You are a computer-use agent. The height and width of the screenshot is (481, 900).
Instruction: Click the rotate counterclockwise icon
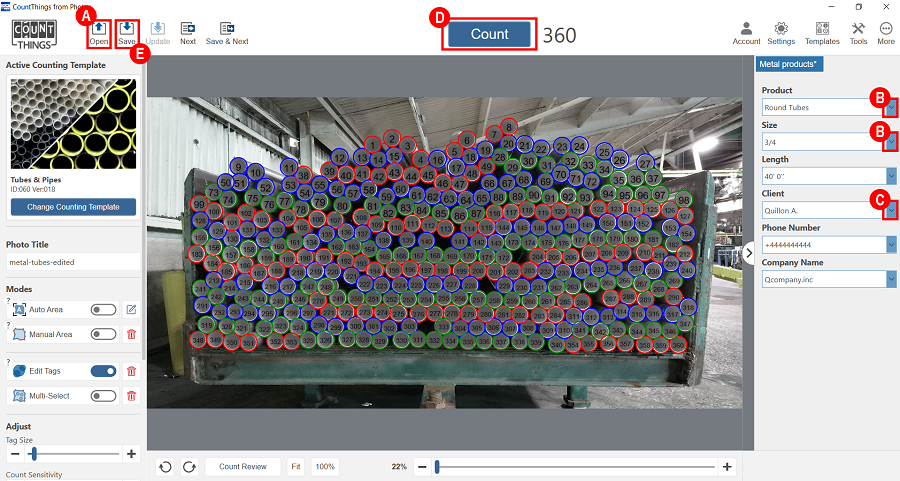(166, 467)
